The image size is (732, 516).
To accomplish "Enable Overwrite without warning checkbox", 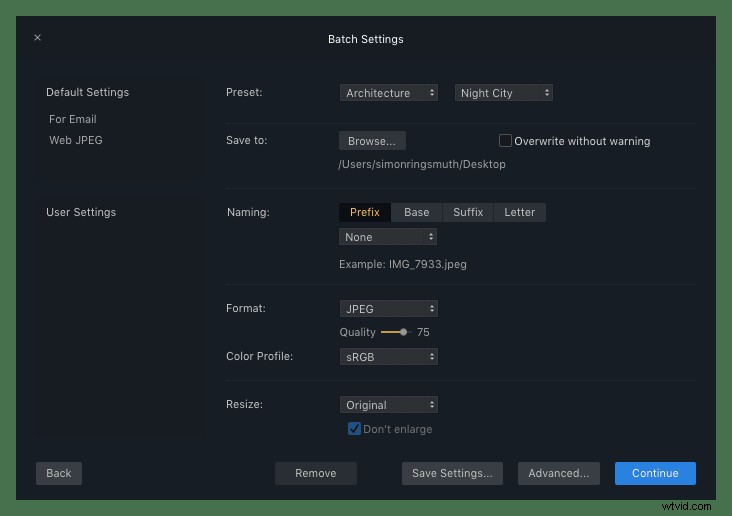I will [505, 141].
